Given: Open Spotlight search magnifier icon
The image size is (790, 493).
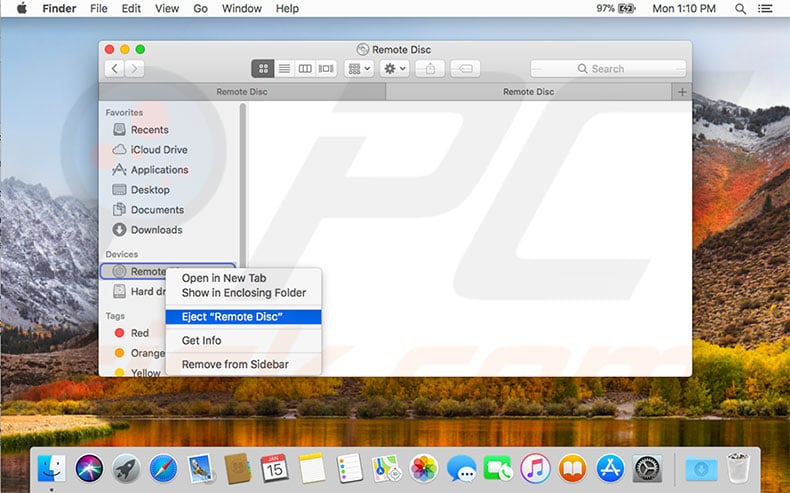Looking at the screenshot, I should click(740, 9).
